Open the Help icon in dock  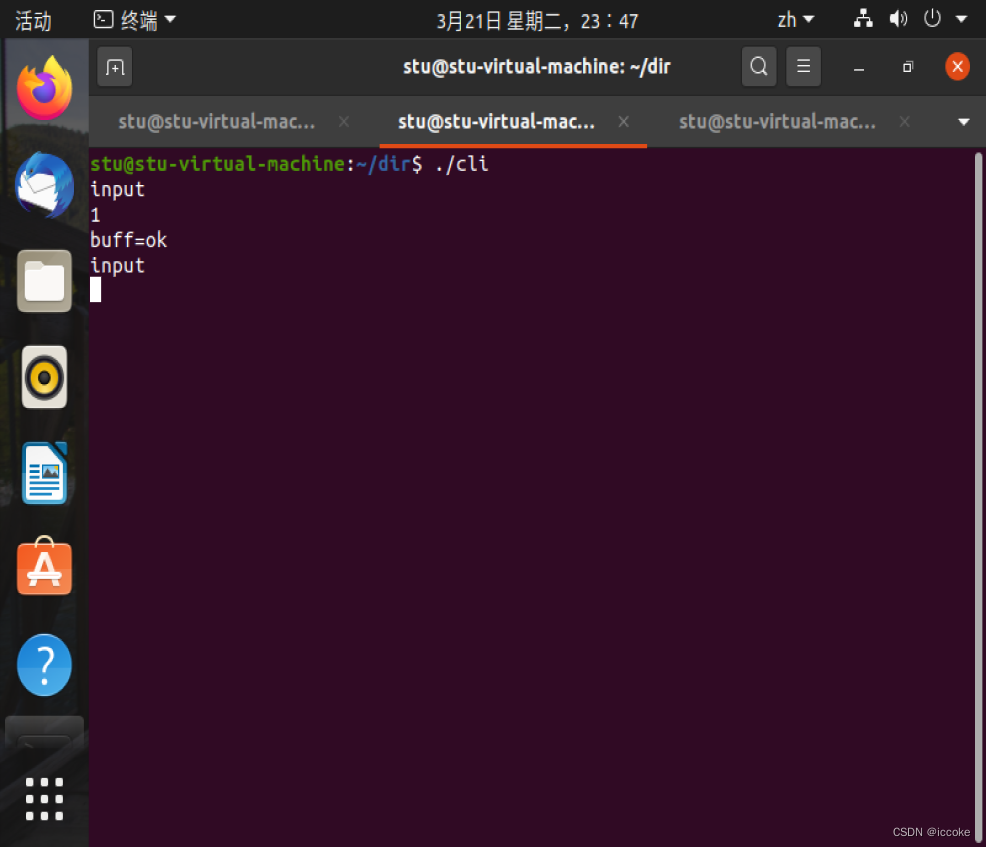[x=44, y=665]
